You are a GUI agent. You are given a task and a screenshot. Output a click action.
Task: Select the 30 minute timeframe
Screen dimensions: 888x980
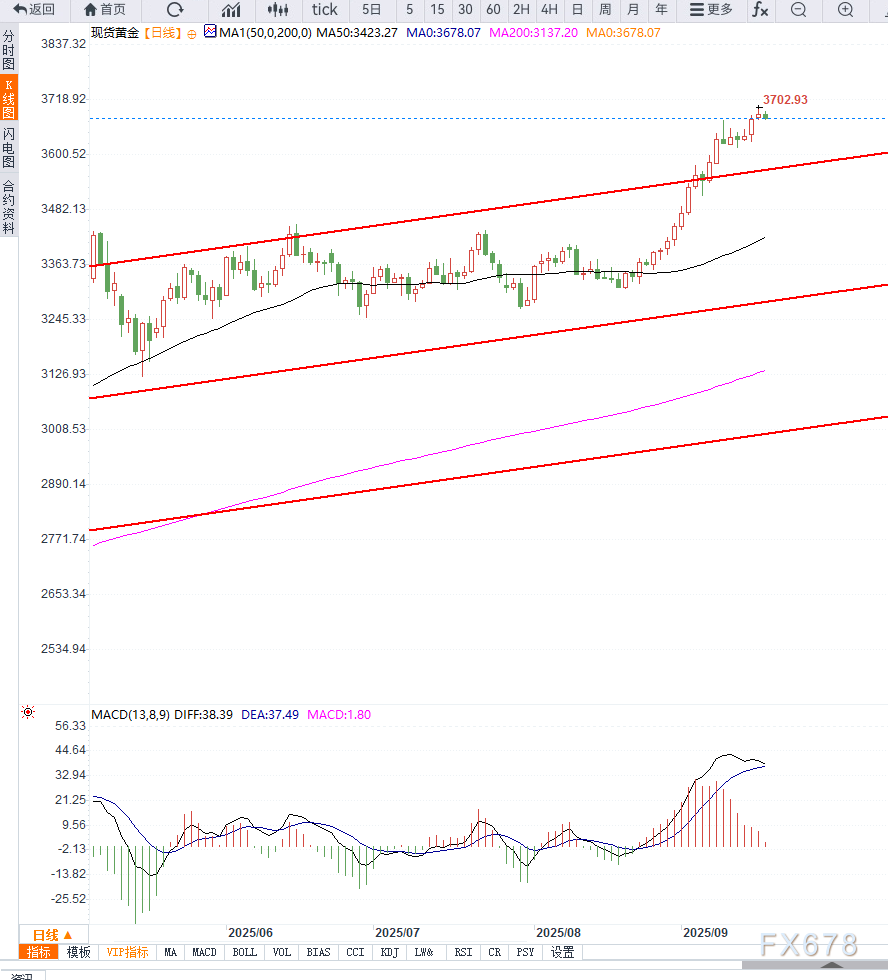click(465, 10)
